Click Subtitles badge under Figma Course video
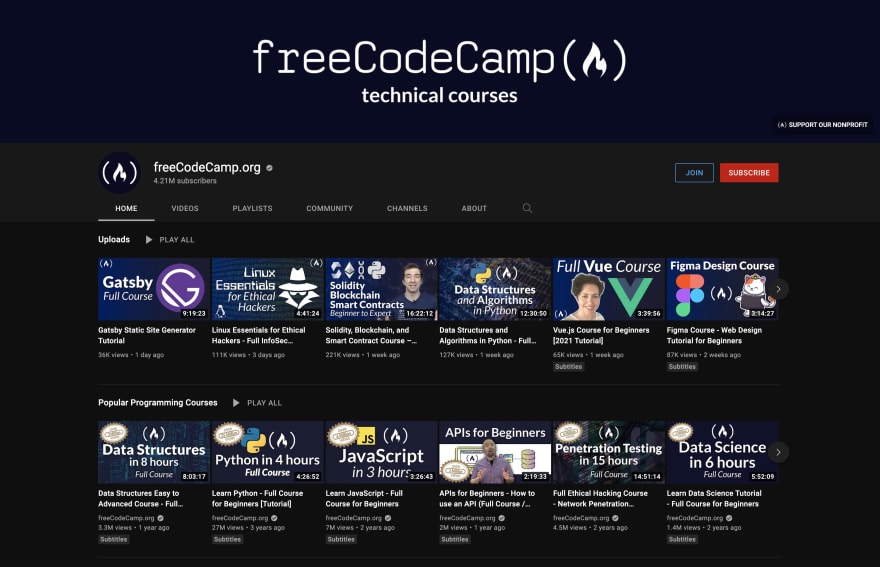Image resolution: width=880 pixels, height=567 pixels. coord(682,367)
